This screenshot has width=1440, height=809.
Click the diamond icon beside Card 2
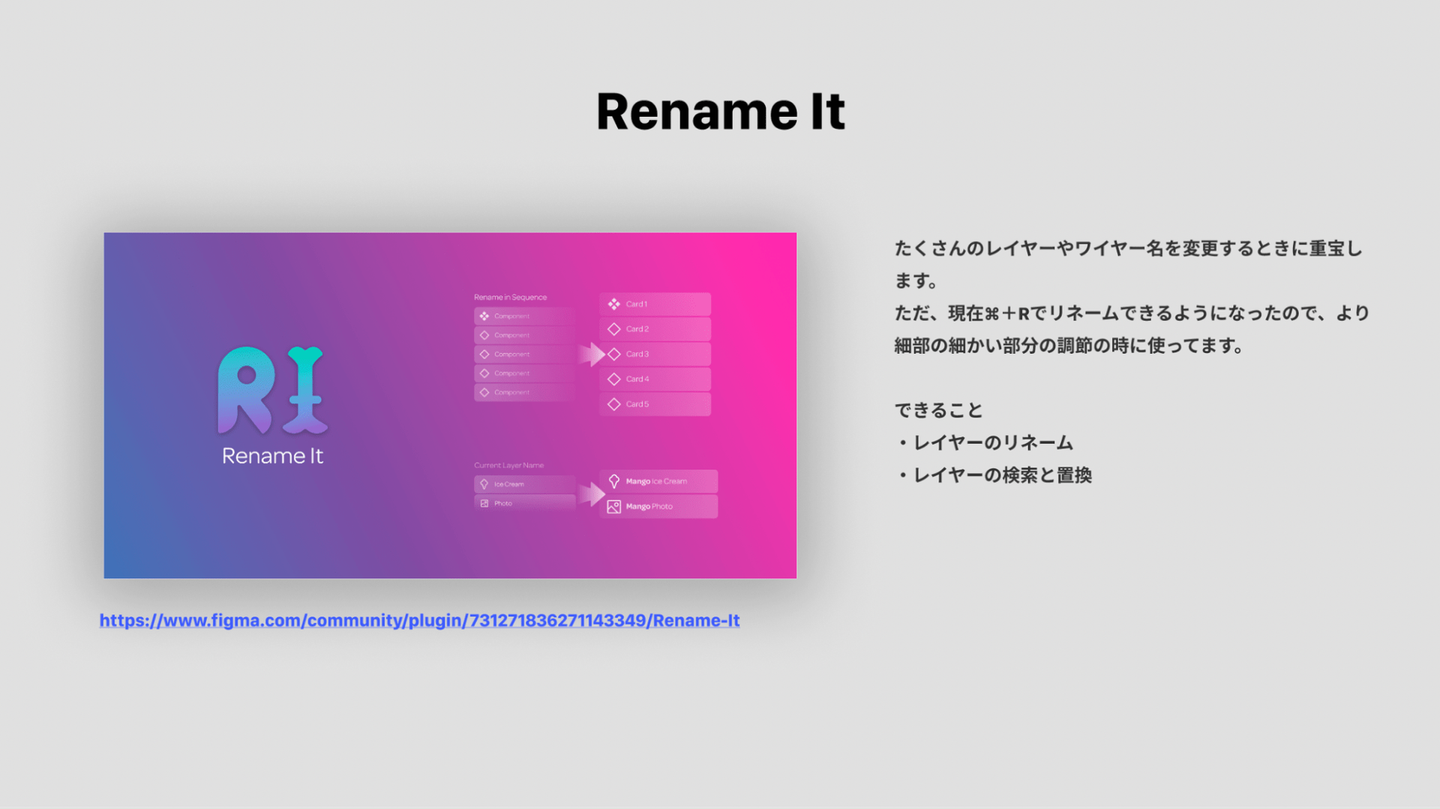pyautogui.click(x=614, y=329)
